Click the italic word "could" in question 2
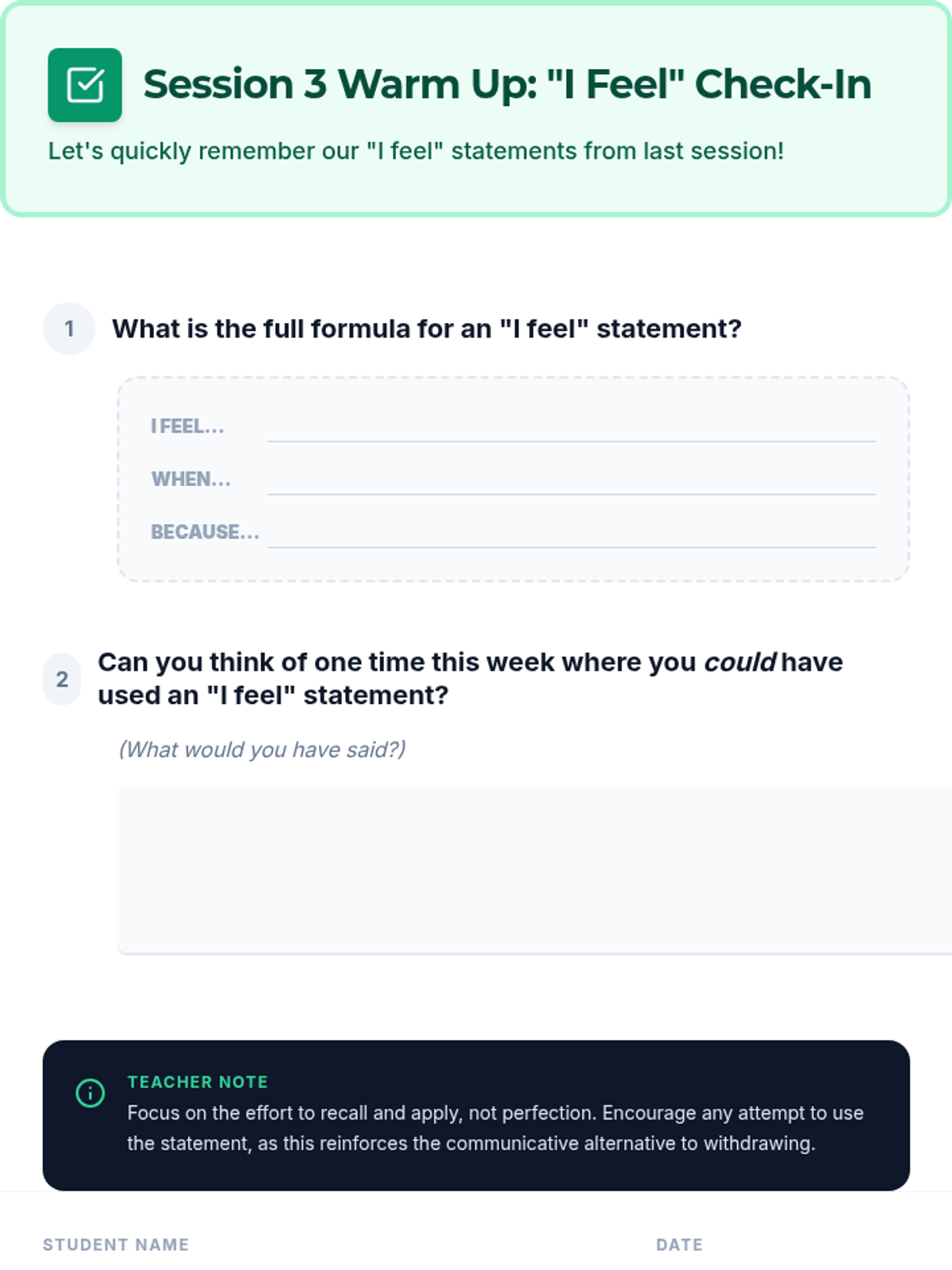The height and width of the screenshot is (1270, 952). (x=739, y=662)
